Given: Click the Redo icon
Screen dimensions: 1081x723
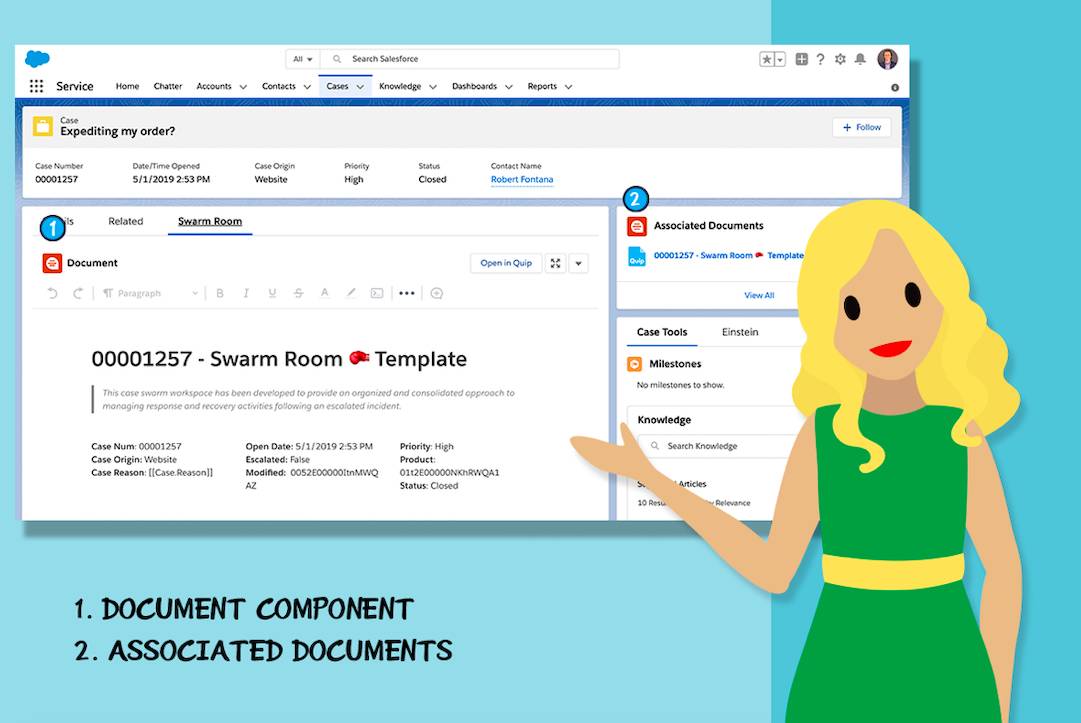Looking at the screenshot, I should pyautogui.click(x=78, y=294).
